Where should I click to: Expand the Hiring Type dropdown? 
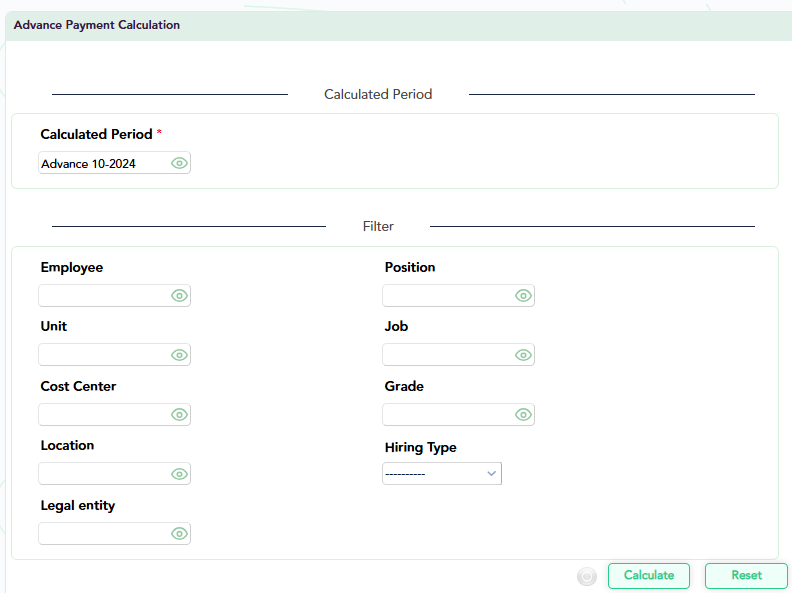442,474
